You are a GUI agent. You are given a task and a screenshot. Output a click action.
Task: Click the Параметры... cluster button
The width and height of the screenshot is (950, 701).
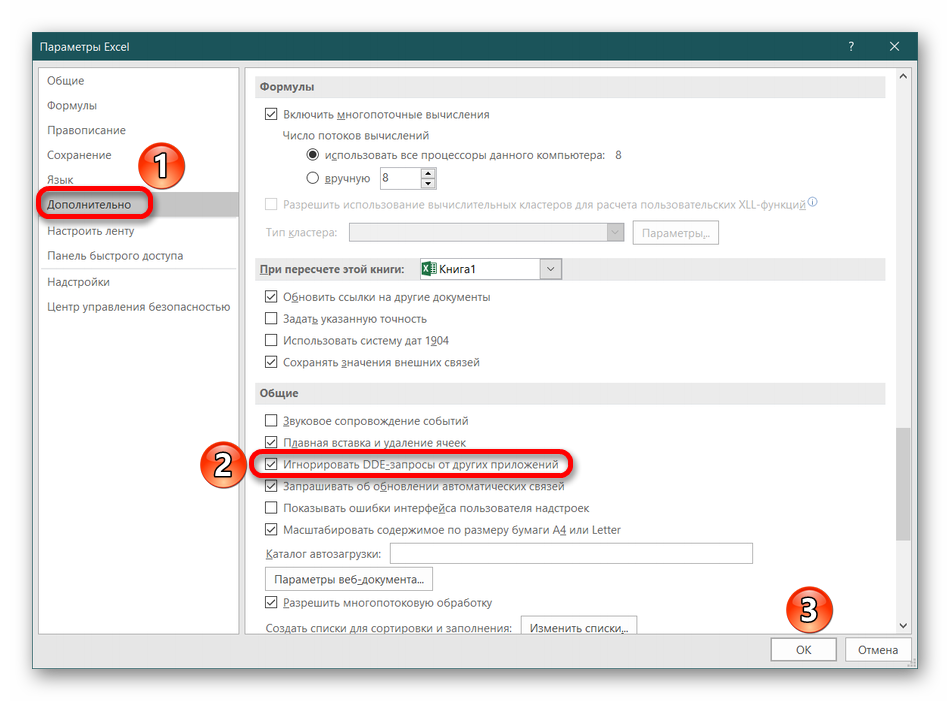click(676, 233)
